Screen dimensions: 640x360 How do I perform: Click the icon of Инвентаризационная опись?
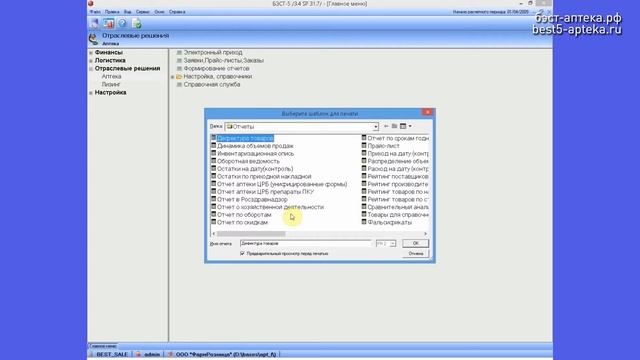point(213,153)
